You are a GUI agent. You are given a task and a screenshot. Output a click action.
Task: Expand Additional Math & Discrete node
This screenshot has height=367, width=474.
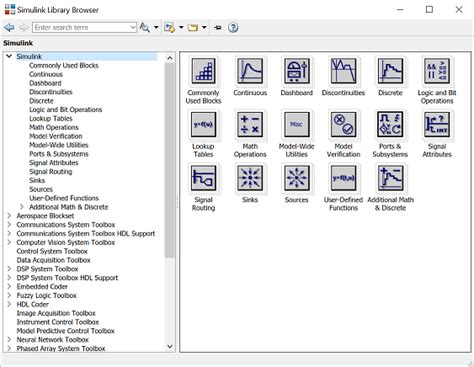click(22, 207)
